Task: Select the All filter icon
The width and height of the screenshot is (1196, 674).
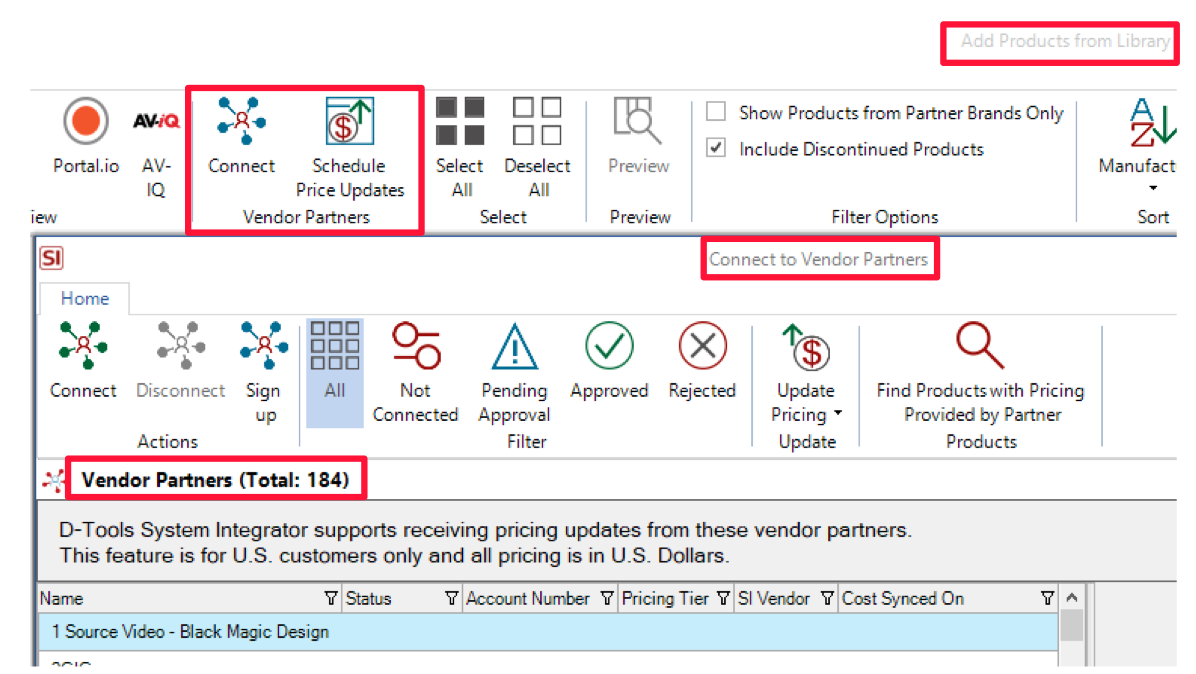Action: [x=335, y=345]
